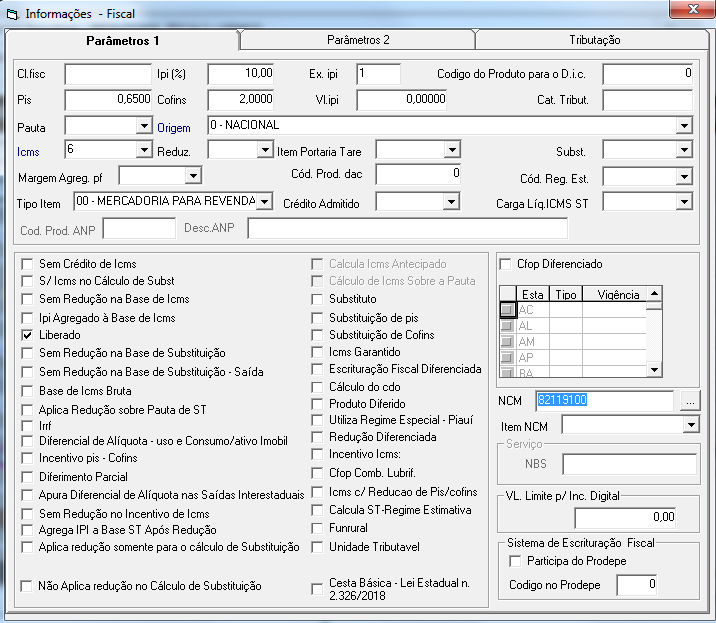Switch to the Parâmetros 2 tab
This screenshot has width=716, height=623.
tap(358, 40)
